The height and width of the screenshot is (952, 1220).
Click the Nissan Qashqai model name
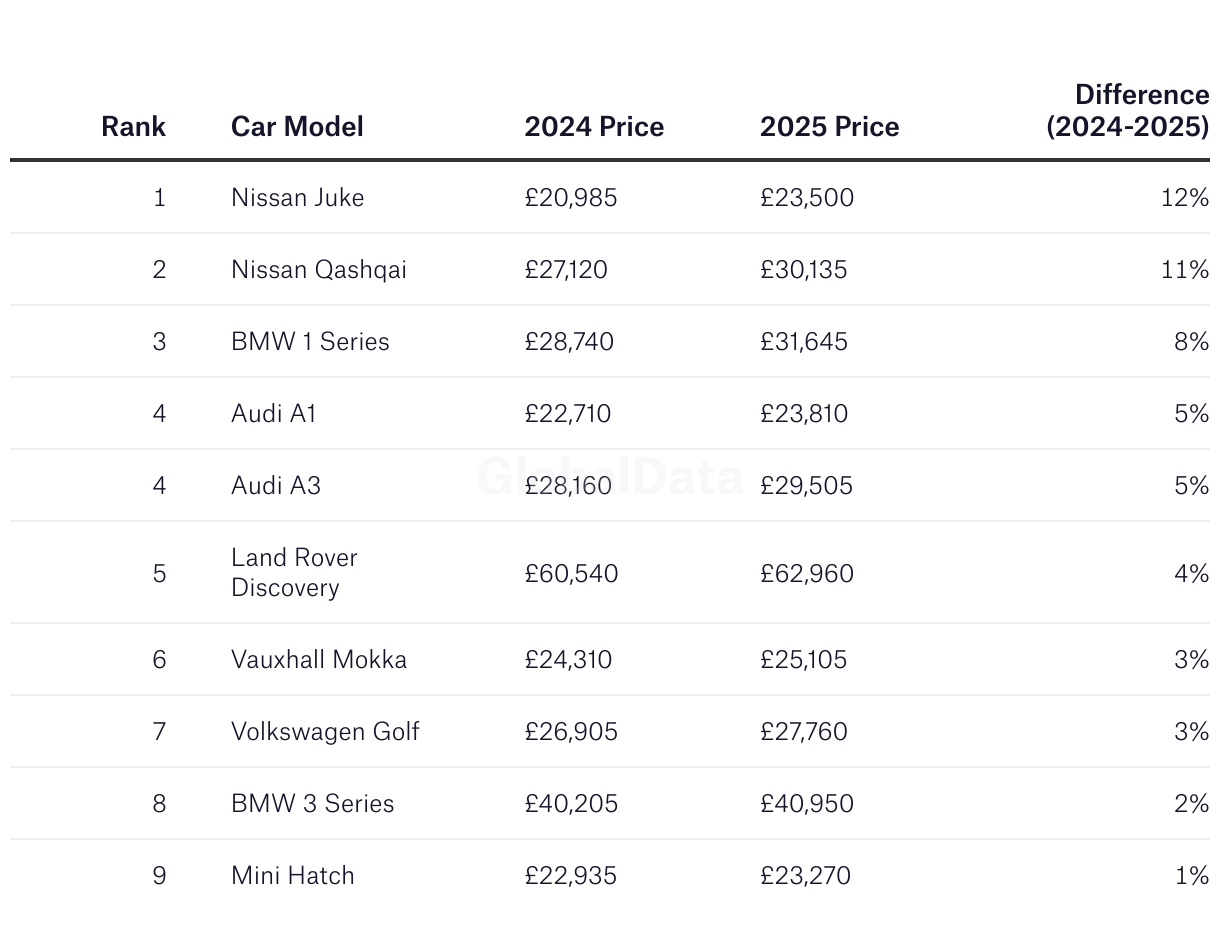tap(319, 270)
